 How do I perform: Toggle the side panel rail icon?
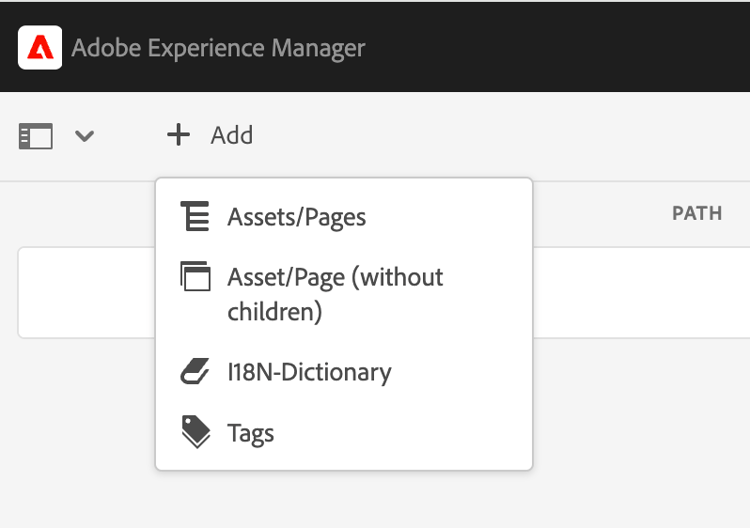click(x=35, y=136)
